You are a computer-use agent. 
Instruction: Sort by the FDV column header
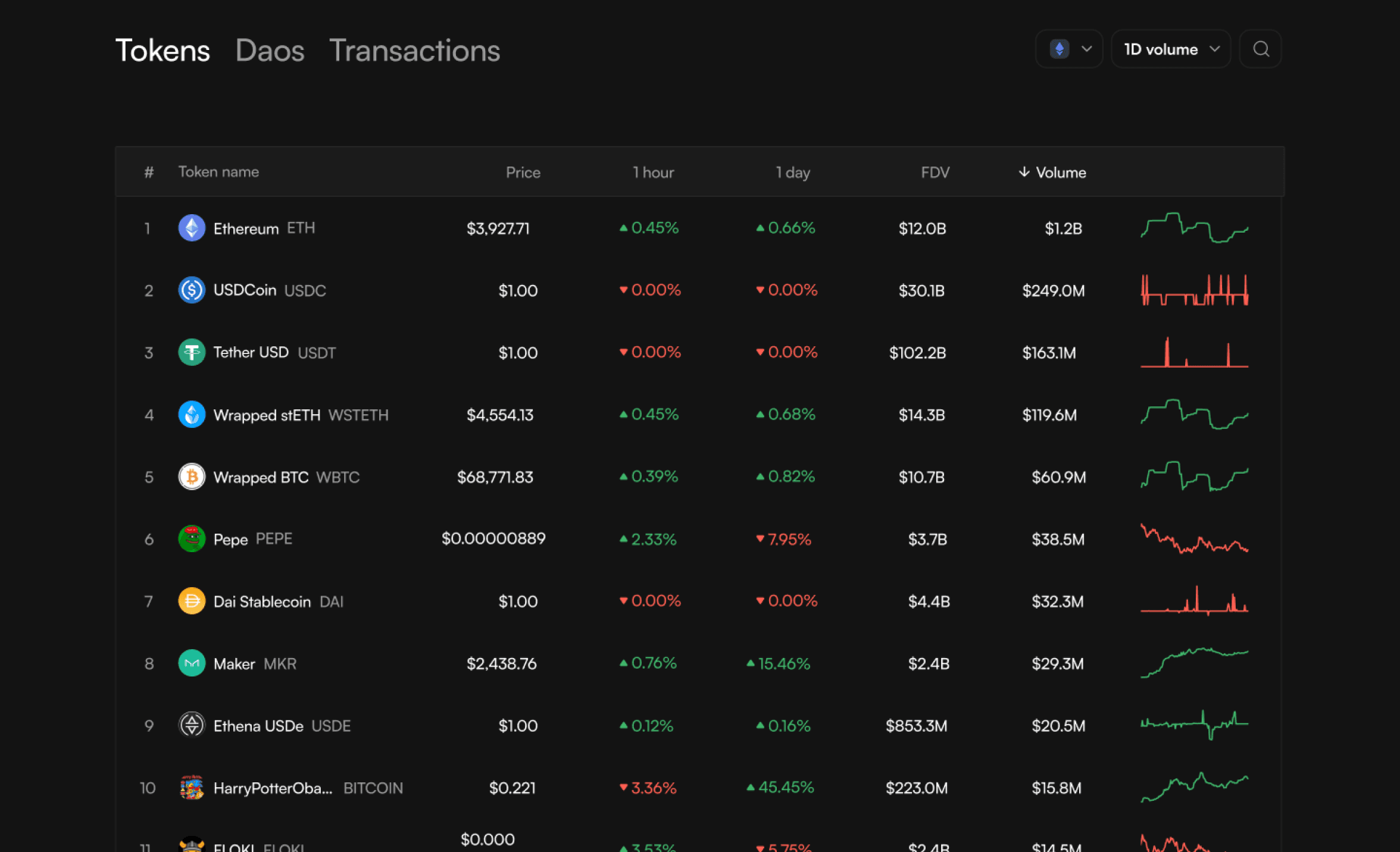935,173
